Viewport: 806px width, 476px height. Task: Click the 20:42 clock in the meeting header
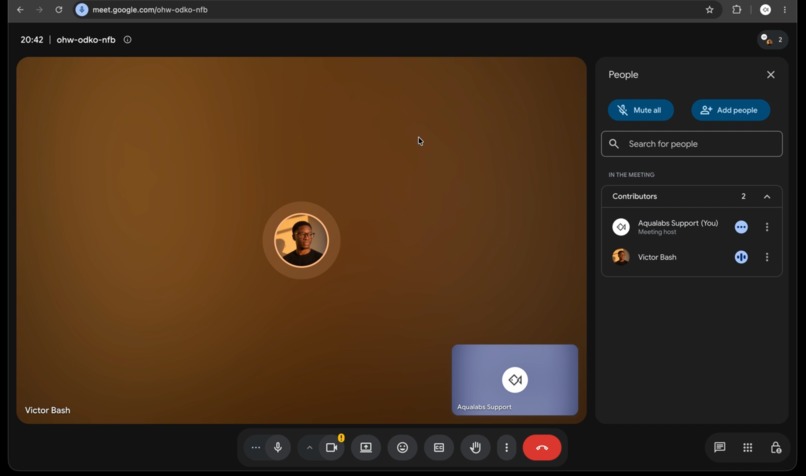32,40
